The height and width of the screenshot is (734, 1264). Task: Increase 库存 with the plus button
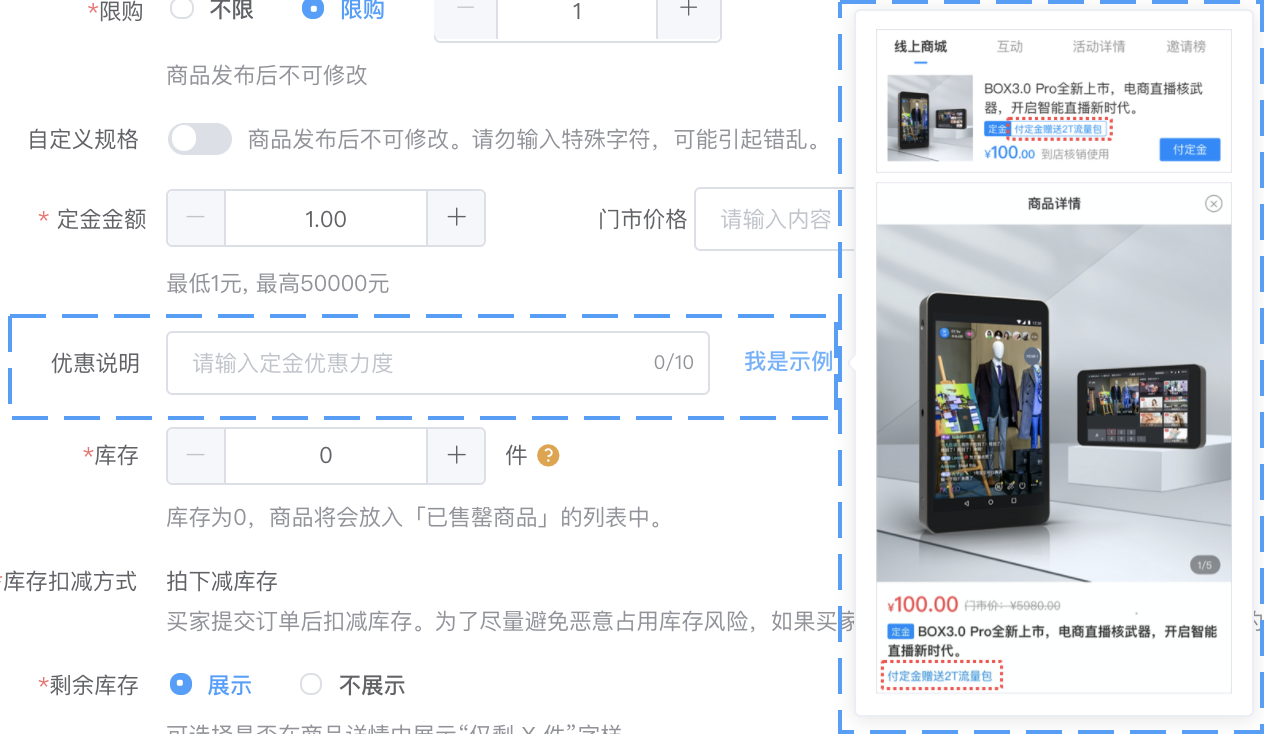[x=456, y=456]
